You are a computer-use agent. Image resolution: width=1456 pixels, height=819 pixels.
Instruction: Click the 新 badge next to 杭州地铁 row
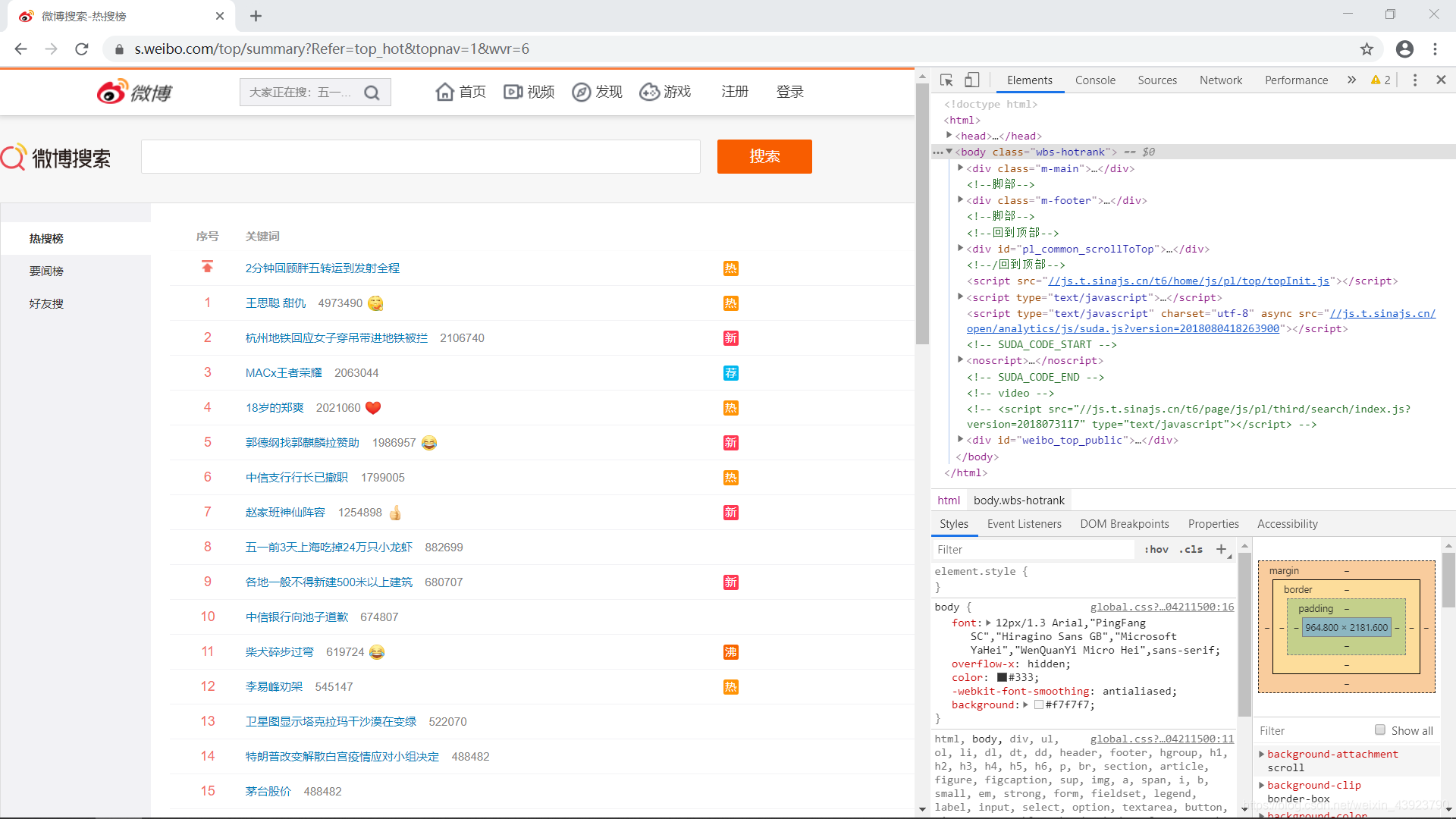(730, 338)
